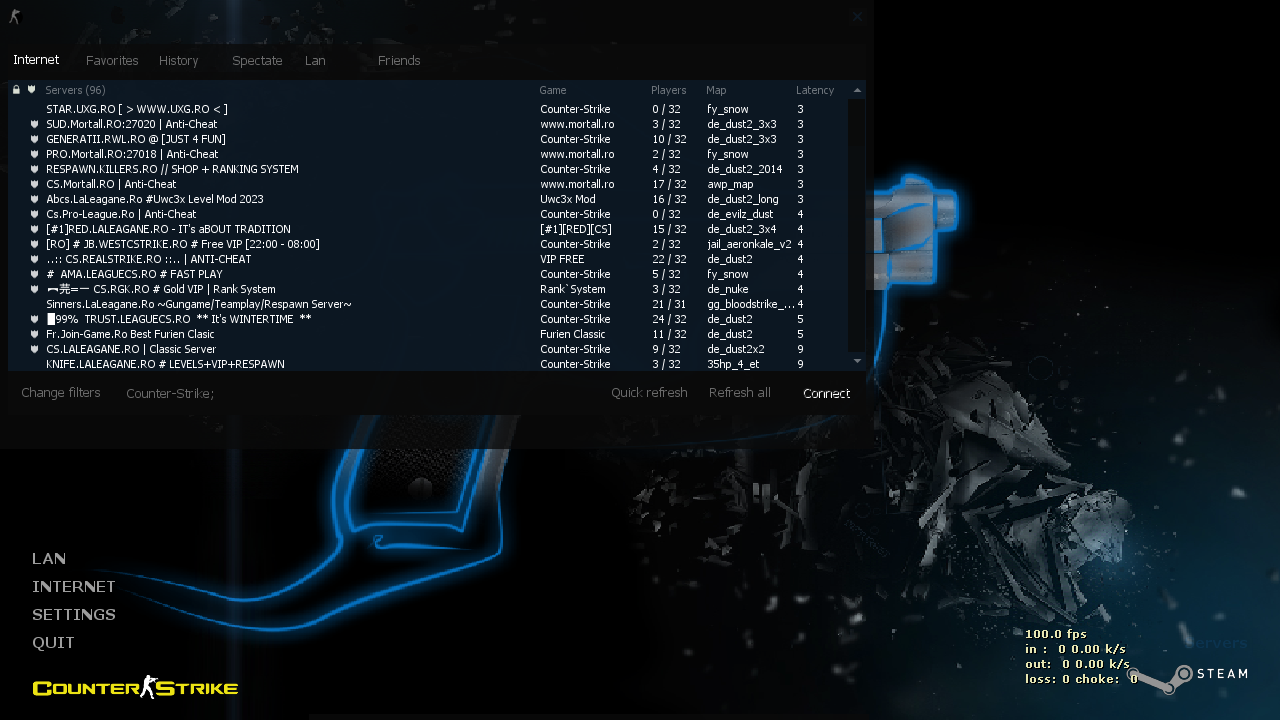Sort servers by the Map column
The height and width of the screenshot is (720, 1280).
716,90
